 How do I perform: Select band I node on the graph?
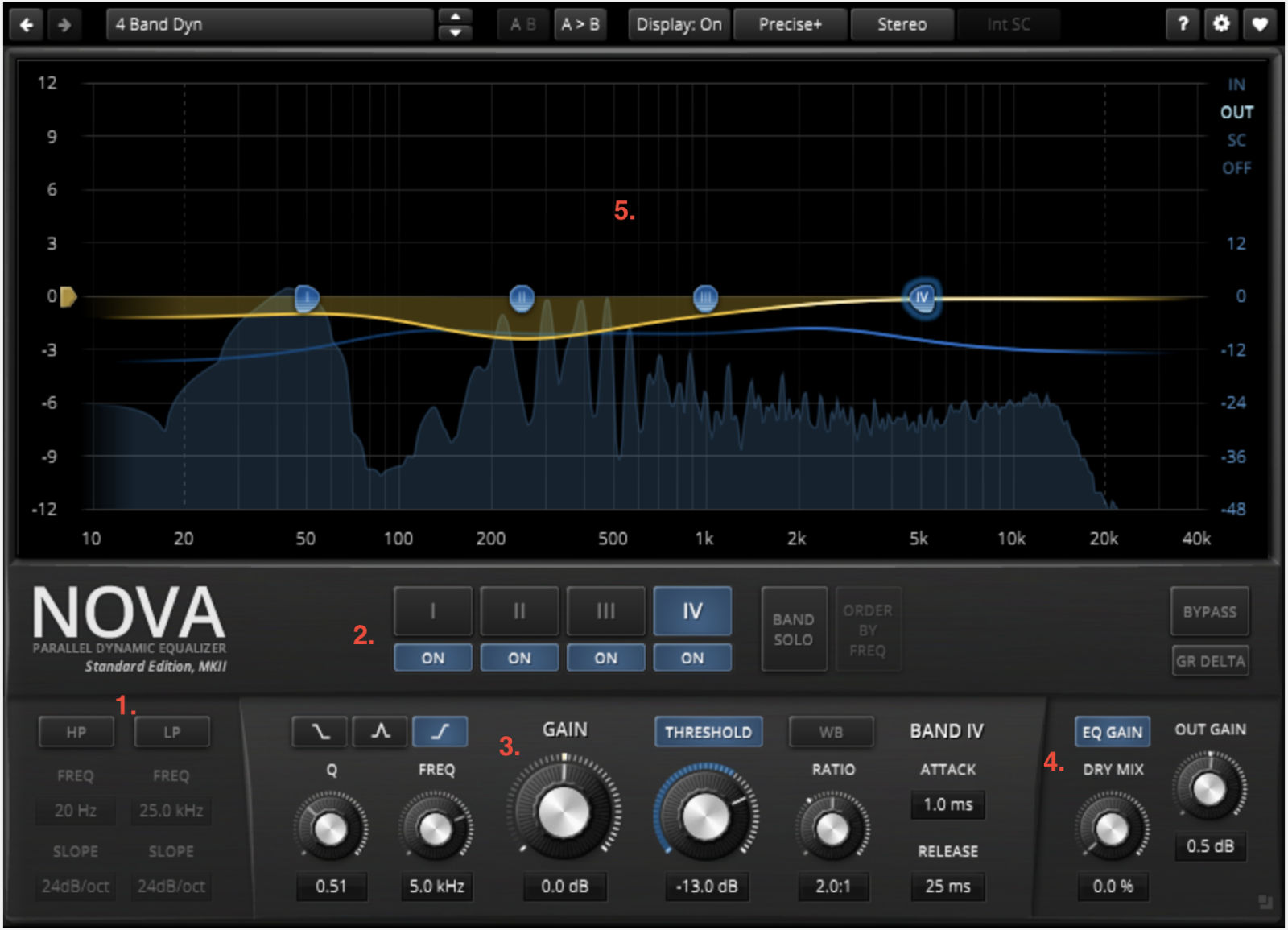[x=306, y=299]
